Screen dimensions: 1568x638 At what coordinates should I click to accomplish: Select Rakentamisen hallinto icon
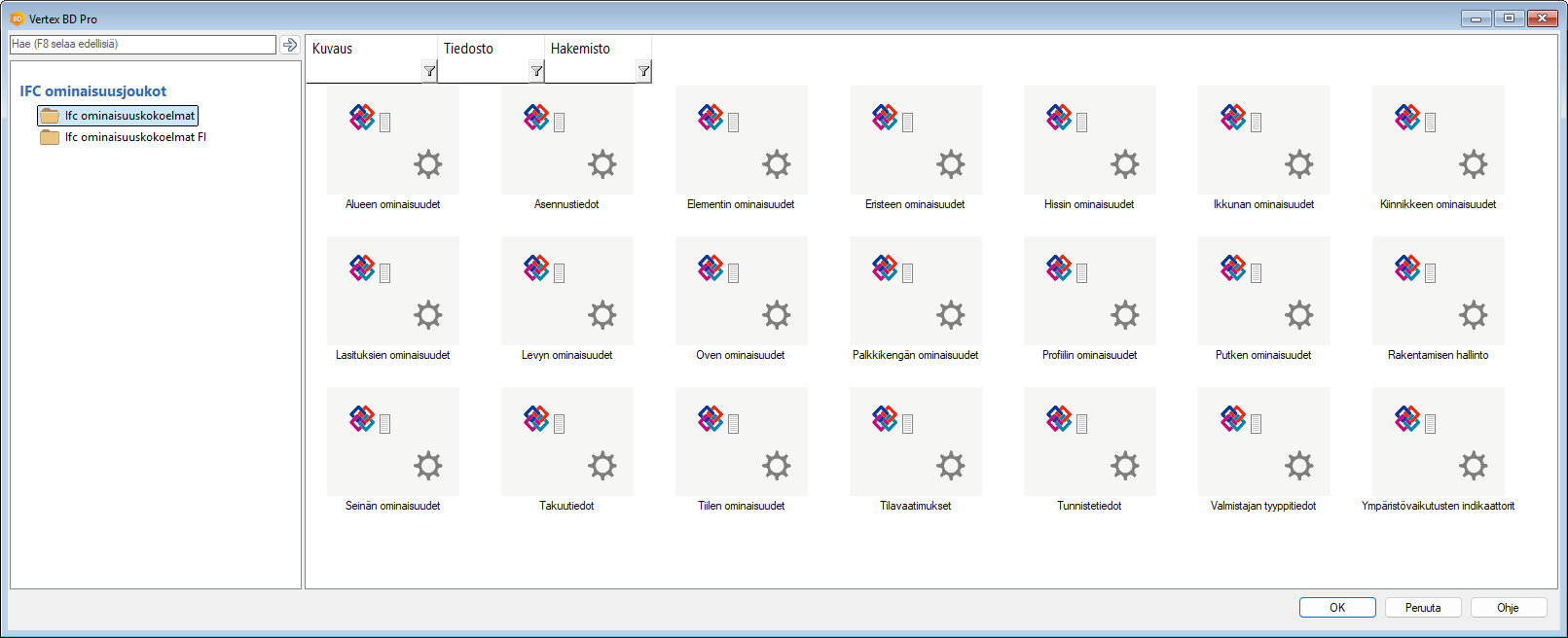coord(1439,291)
